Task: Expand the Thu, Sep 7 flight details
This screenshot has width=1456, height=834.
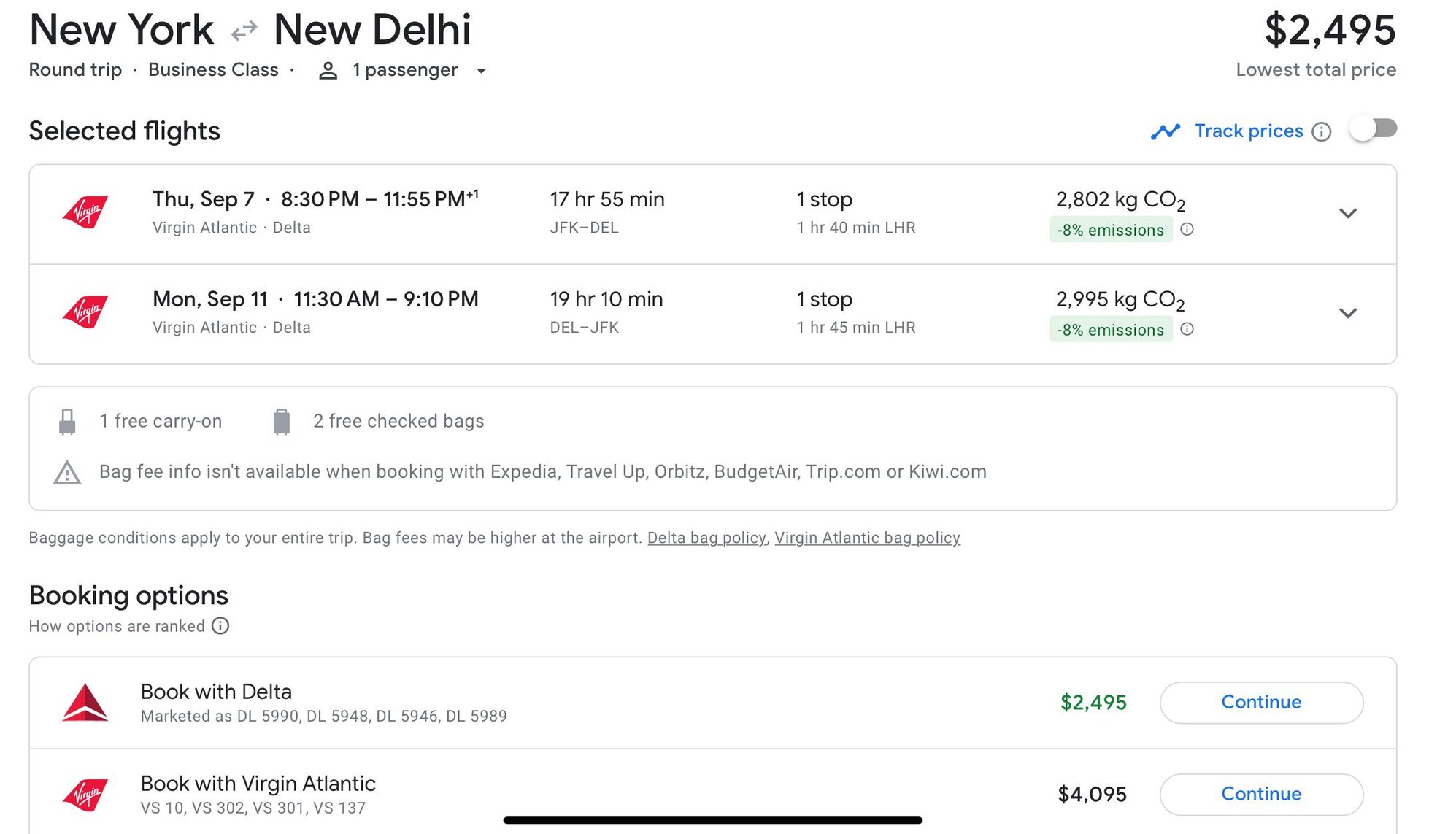Action: (x=1347, y=213)
